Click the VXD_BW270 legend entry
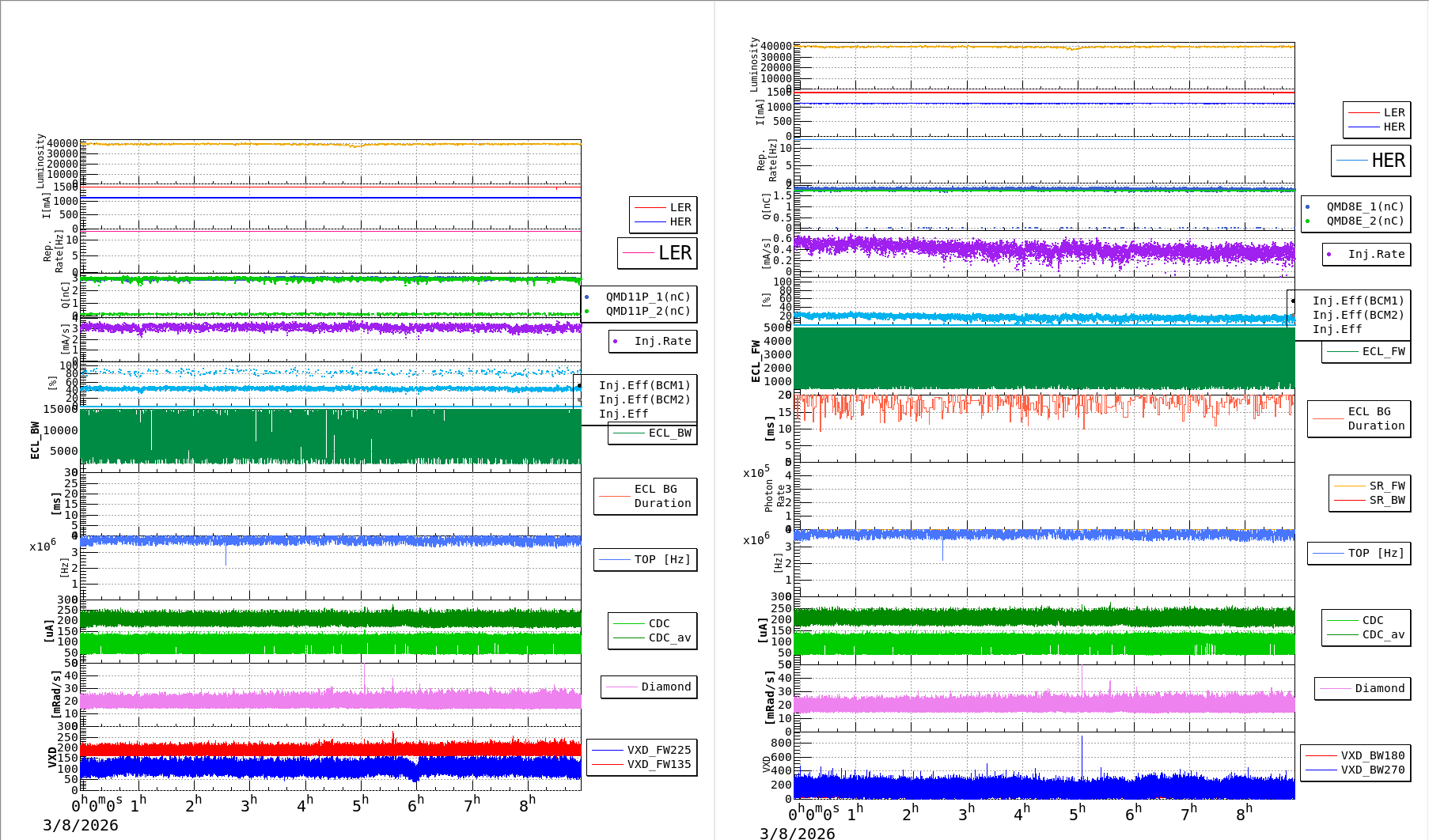Viewport: 1429px width, 840px height. point(1372,770)
